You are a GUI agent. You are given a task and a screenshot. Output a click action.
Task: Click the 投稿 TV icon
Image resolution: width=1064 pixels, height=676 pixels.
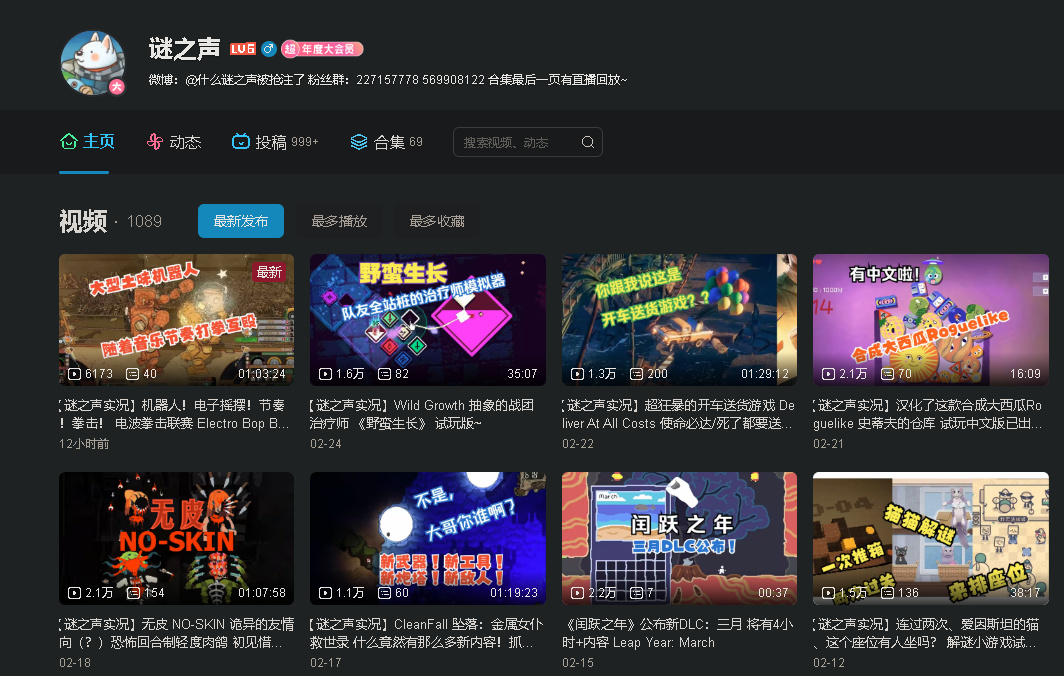click(x=240, y=141)
